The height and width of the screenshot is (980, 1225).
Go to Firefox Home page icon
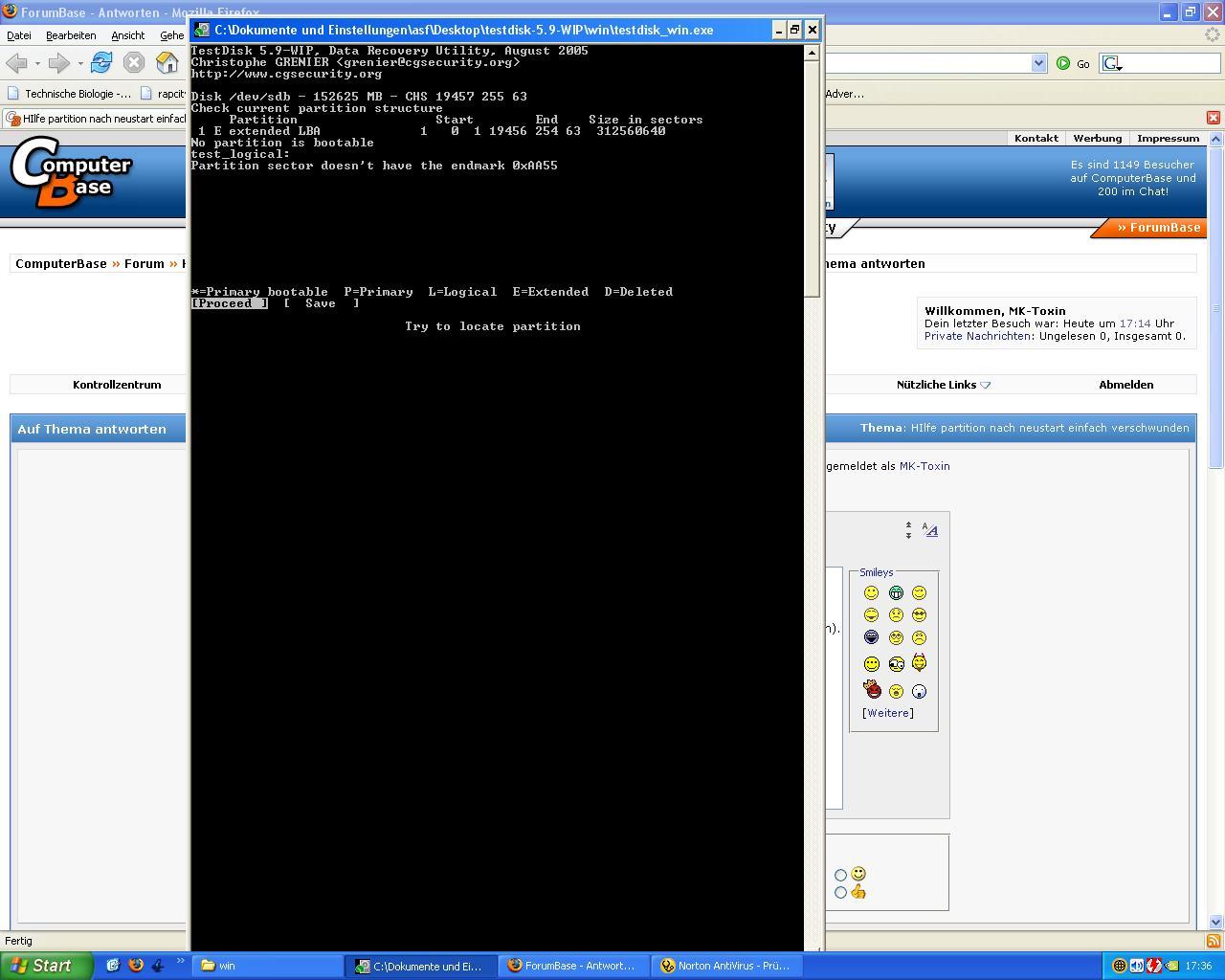tap(167, 63)
